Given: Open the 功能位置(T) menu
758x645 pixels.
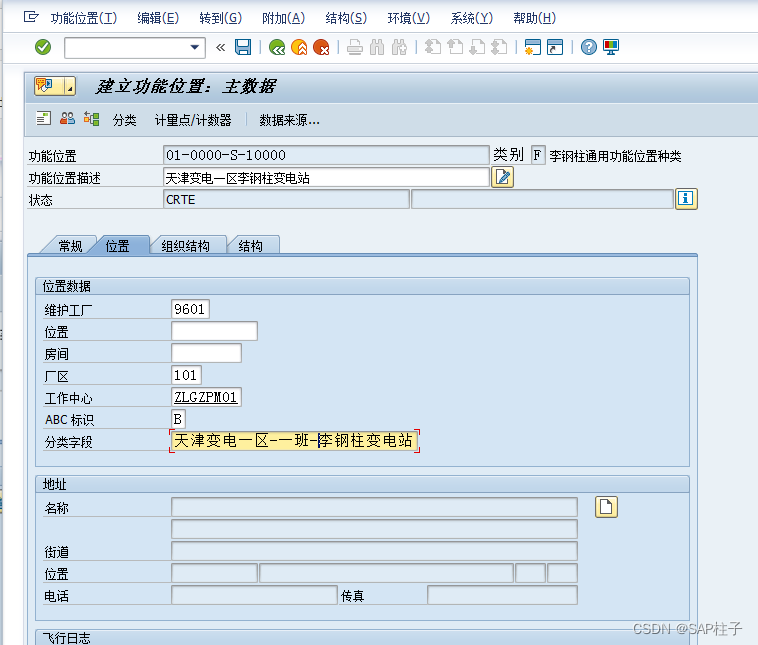Looking at the screenshot, I should pos(84,18).
